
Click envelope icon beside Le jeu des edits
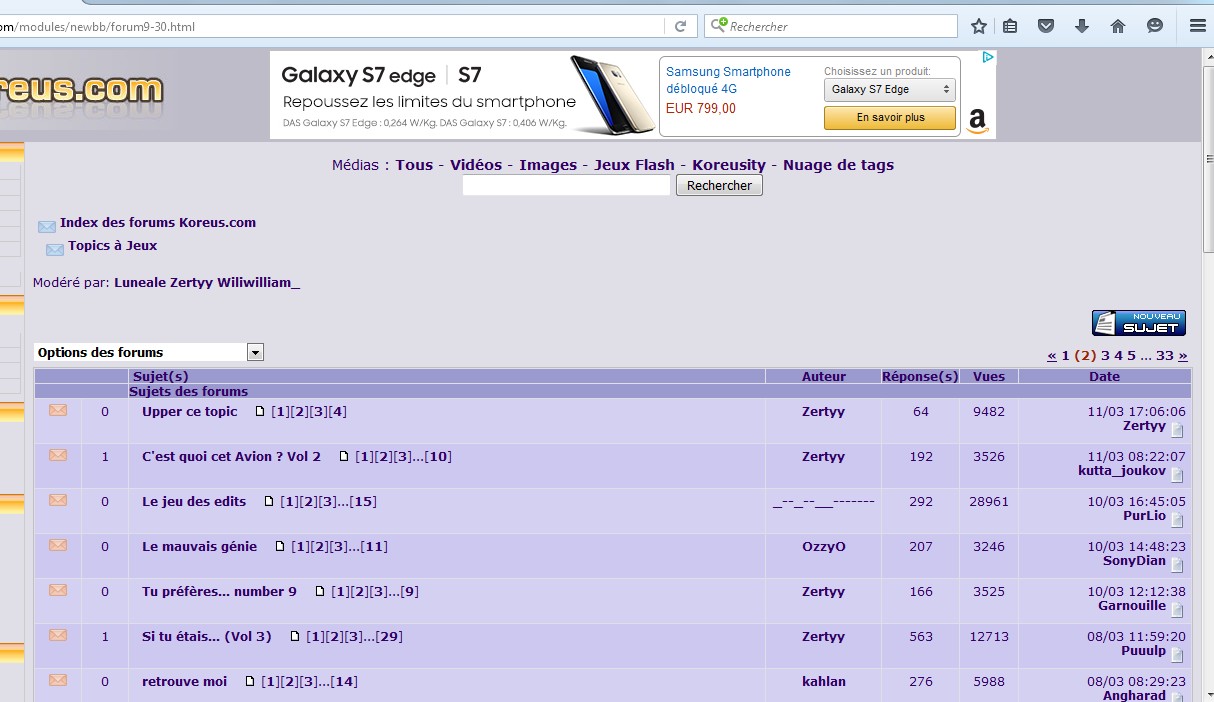[x=58, y=500]
